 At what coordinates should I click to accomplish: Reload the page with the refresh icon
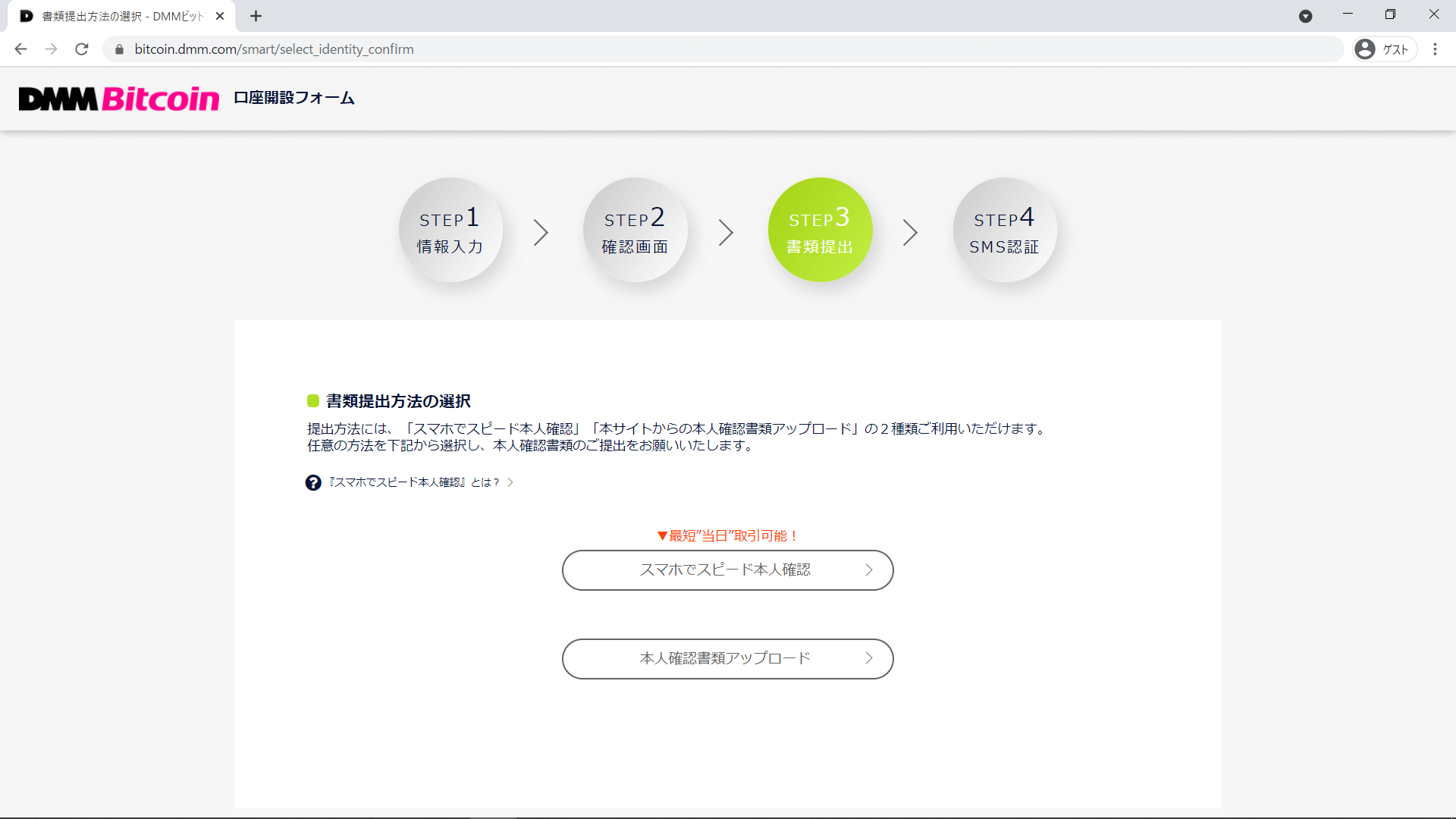click(82, 49)
